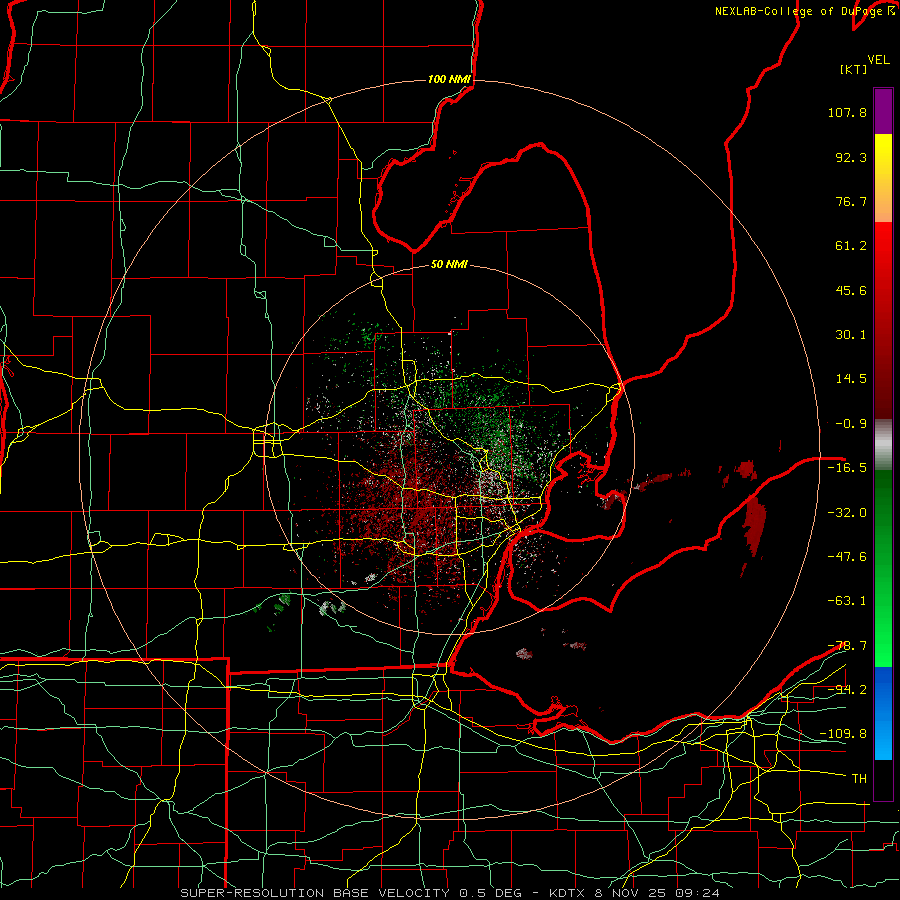Click the -47.6 legend value
This screenshot has width=900, height=900.
847,557
